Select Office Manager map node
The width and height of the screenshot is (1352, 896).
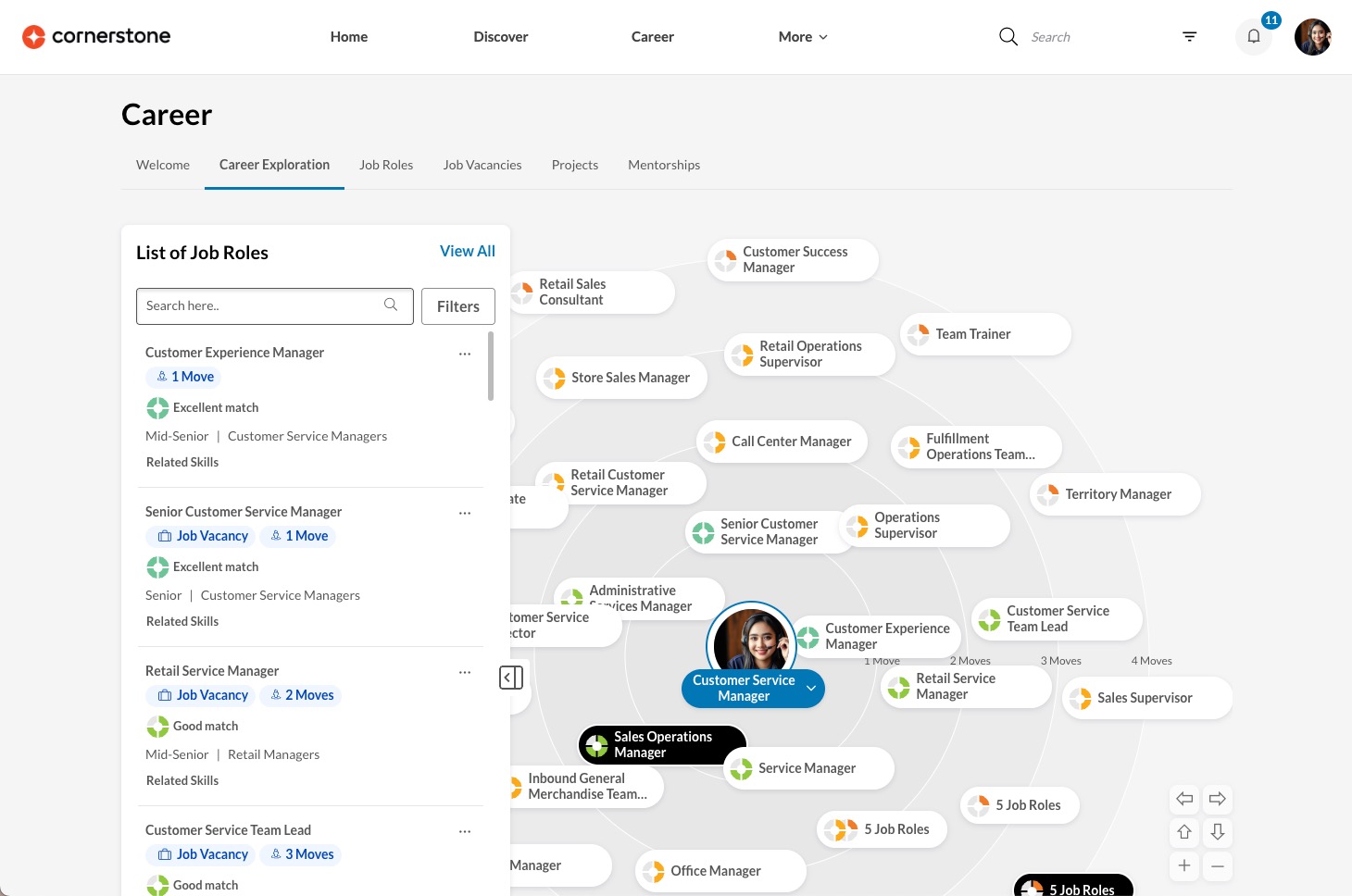(720, 871)
